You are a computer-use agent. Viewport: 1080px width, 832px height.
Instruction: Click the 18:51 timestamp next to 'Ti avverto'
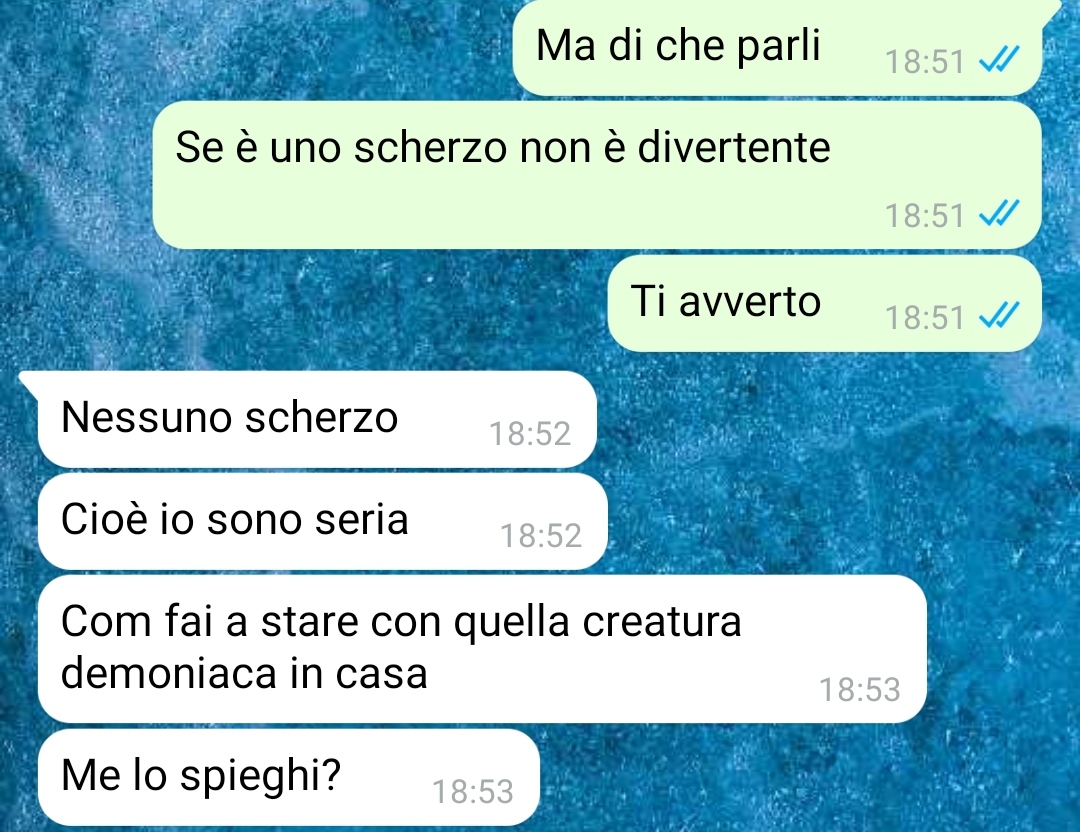(924, 318)
